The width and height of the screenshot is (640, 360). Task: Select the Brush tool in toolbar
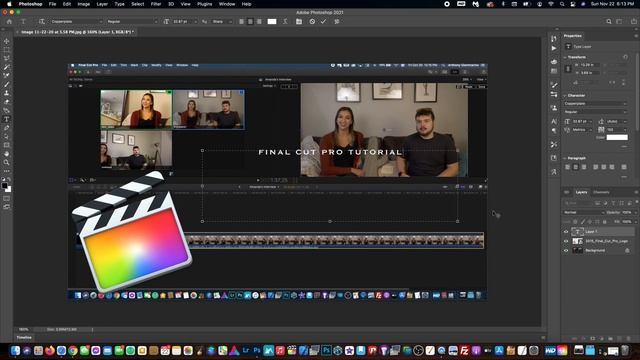7,84
